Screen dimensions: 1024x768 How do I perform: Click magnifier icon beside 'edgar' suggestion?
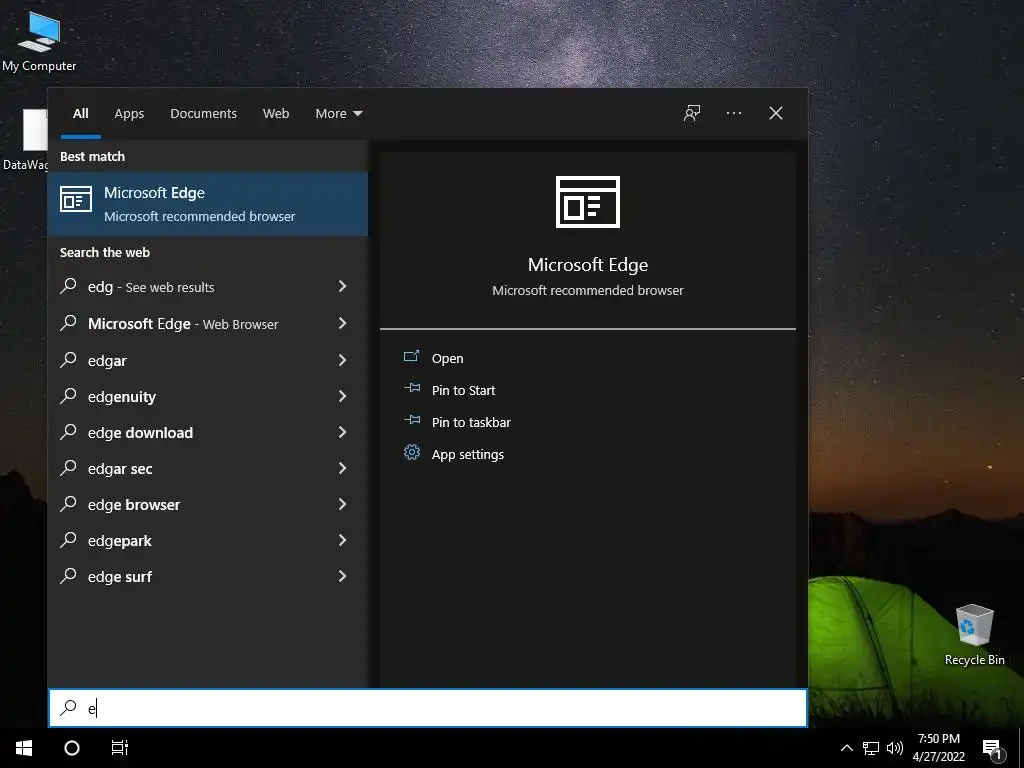point(68,359)
